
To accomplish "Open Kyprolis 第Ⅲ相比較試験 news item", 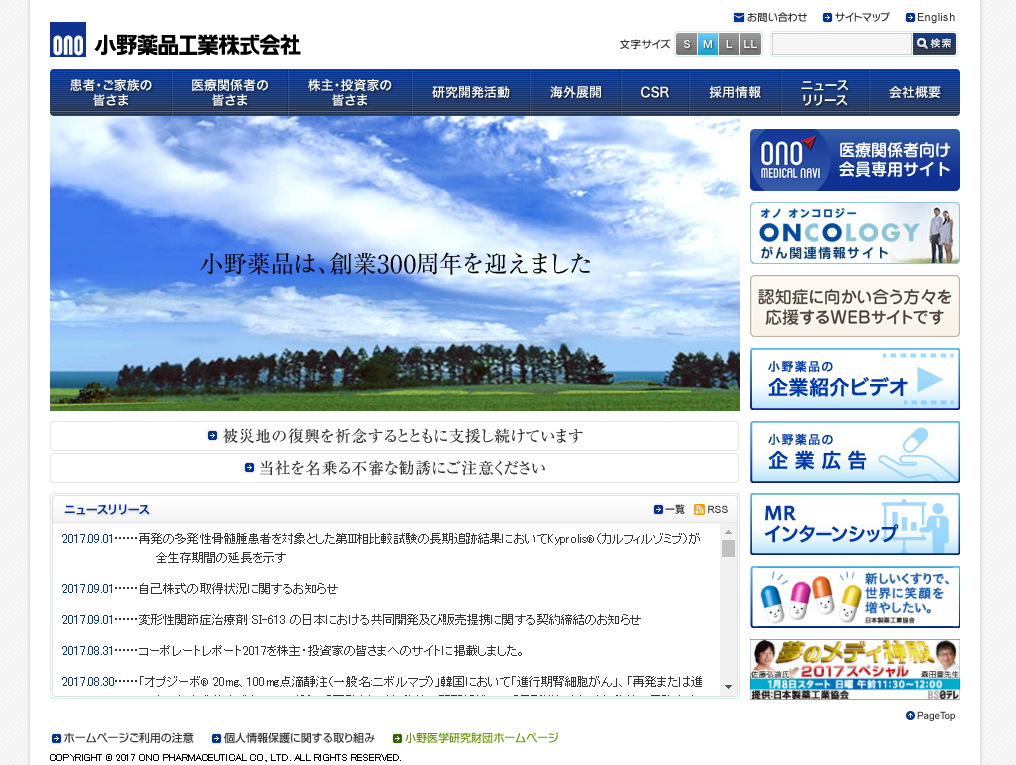I will tap(419, 547).
